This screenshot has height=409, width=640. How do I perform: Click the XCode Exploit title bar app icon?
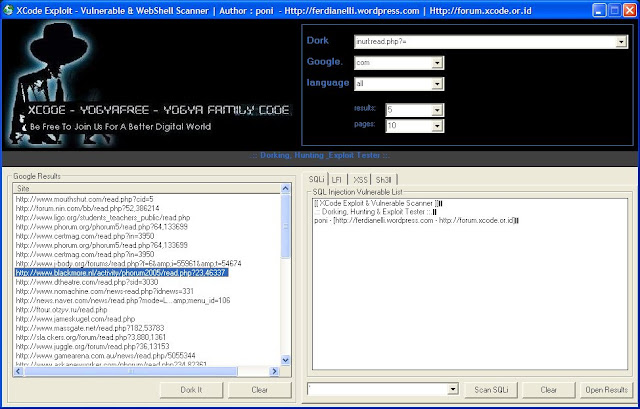[8, 10]
